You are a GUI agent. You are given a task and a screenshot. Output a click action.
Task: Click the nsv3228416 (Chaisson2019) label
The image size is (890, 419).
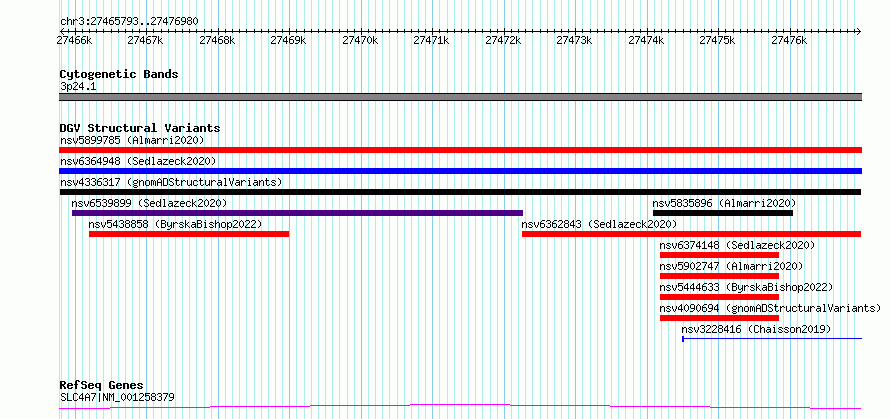pyautogui.click(x=756, y=329)
